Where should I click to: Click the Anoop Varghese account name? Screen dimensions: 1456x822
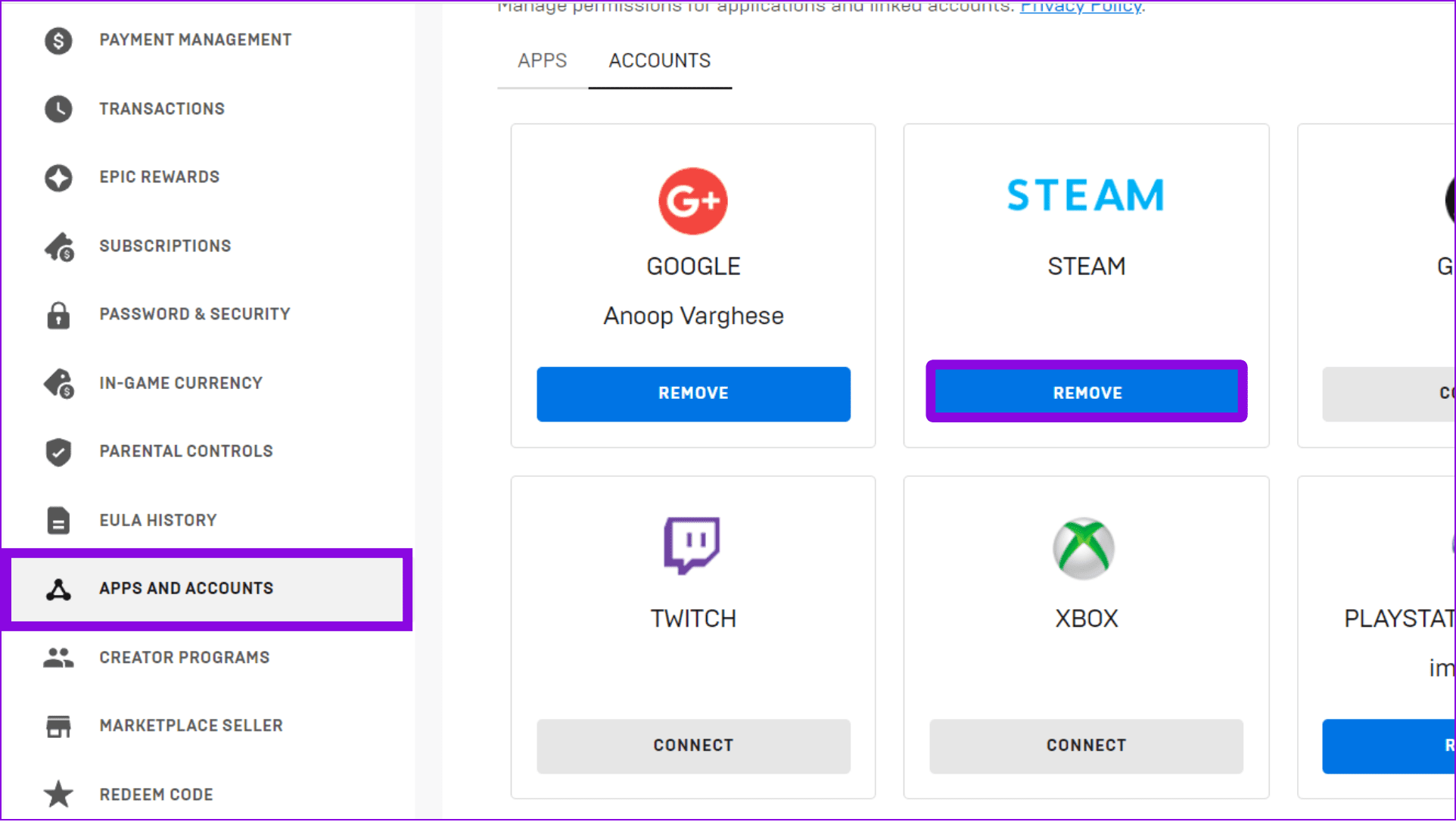coord(693,316)
